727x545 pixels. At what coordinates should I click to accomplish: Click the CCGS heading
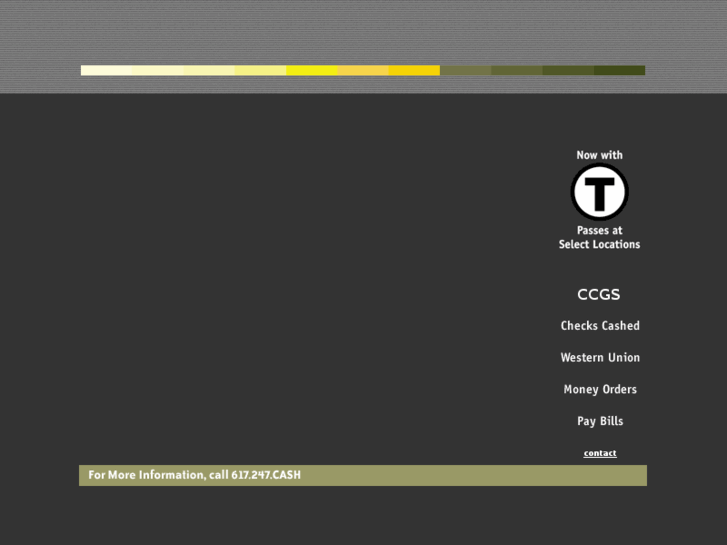pos(599,295)
